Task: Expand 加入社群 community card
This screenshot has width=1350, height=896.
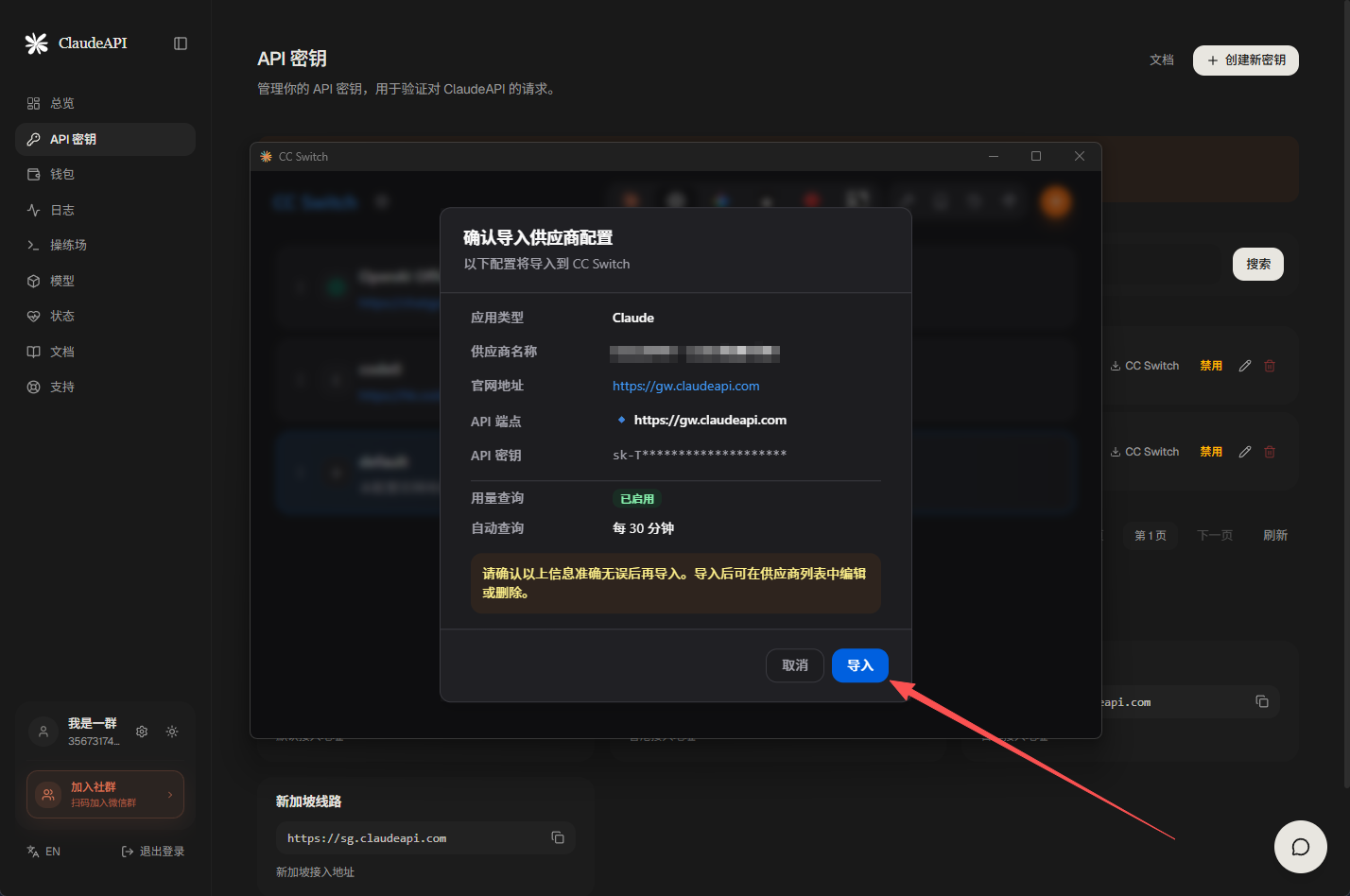Action: (x=105, y=795)
